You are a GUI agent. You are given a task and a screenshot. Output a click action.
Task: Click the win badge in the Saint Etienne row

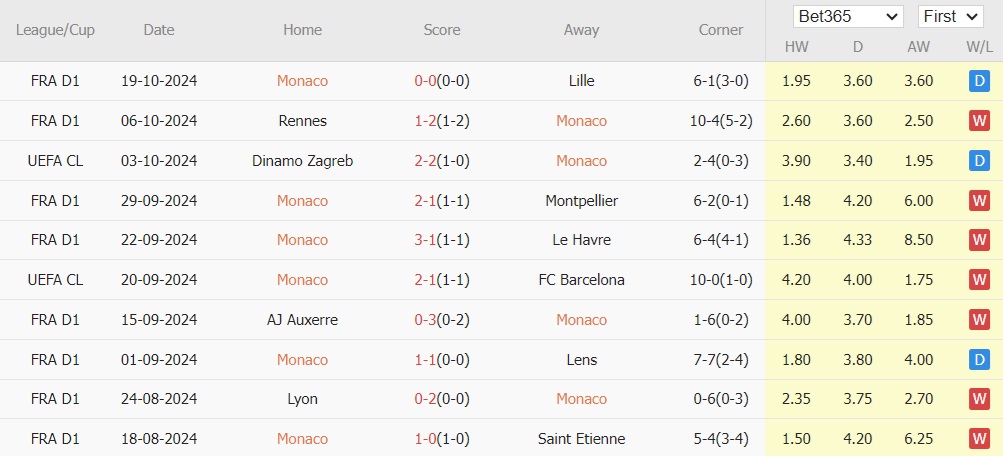click(979, 439)
